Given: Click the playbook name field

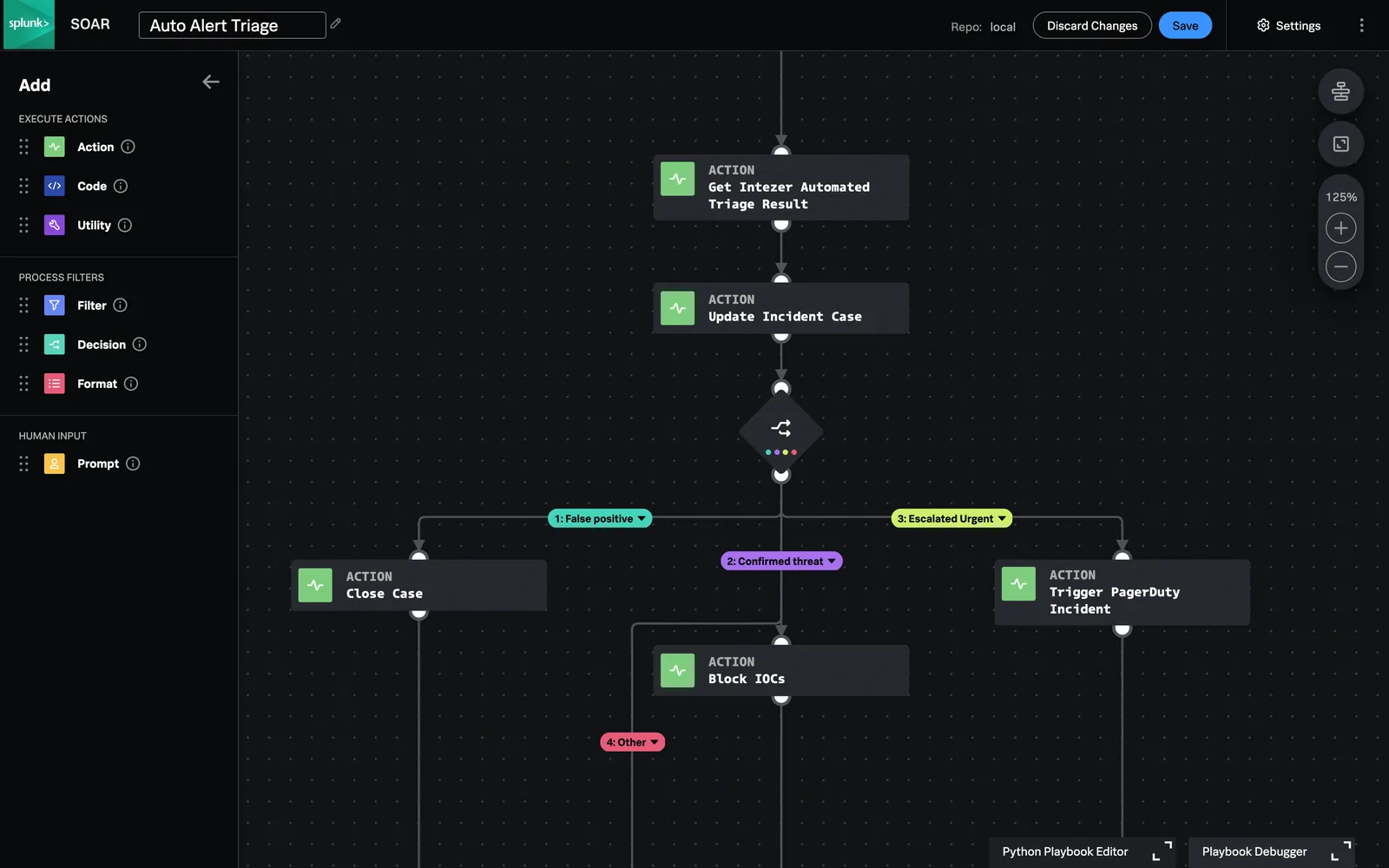Looking at the screenshot, I should click(232, 25).
